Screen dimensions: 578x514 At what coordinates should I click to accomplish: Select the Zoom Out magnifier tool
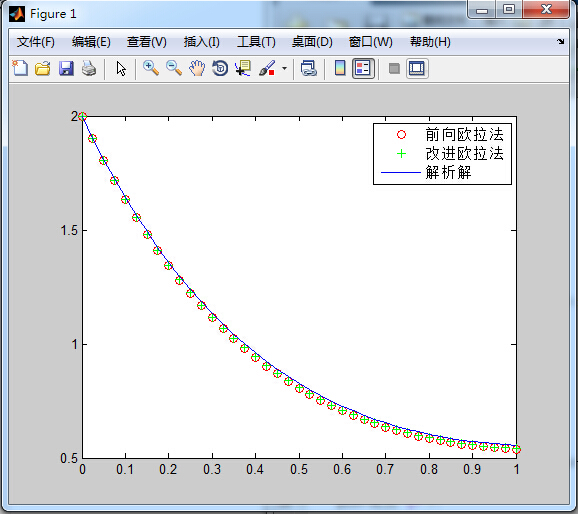click(174, 69)
